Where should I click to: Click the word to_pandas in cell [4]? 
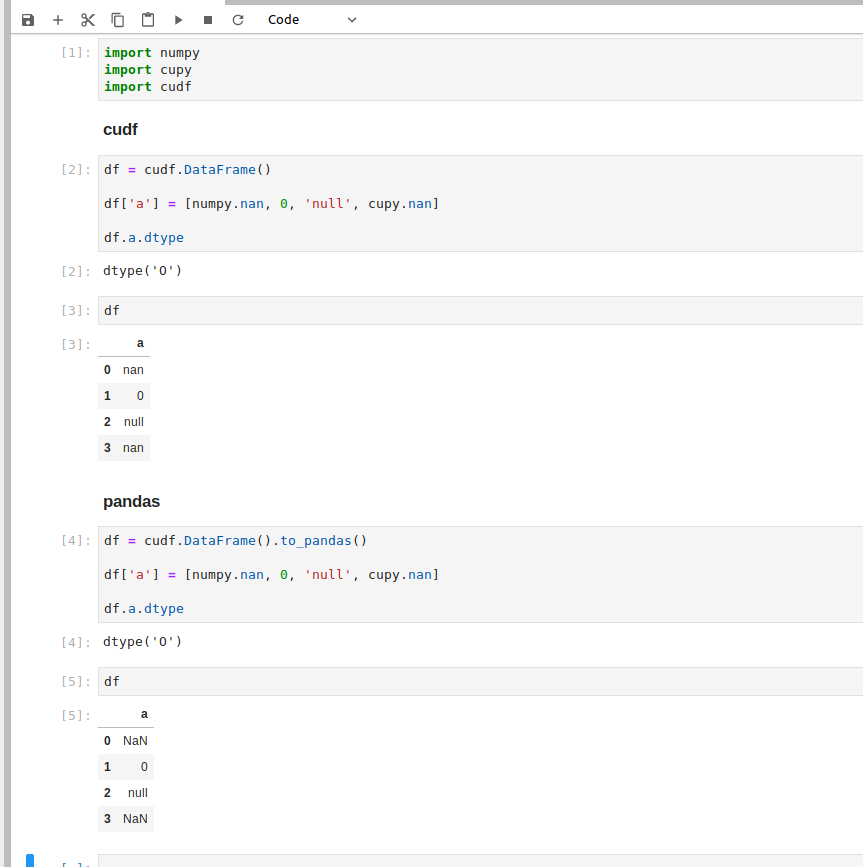pos(316,541)
